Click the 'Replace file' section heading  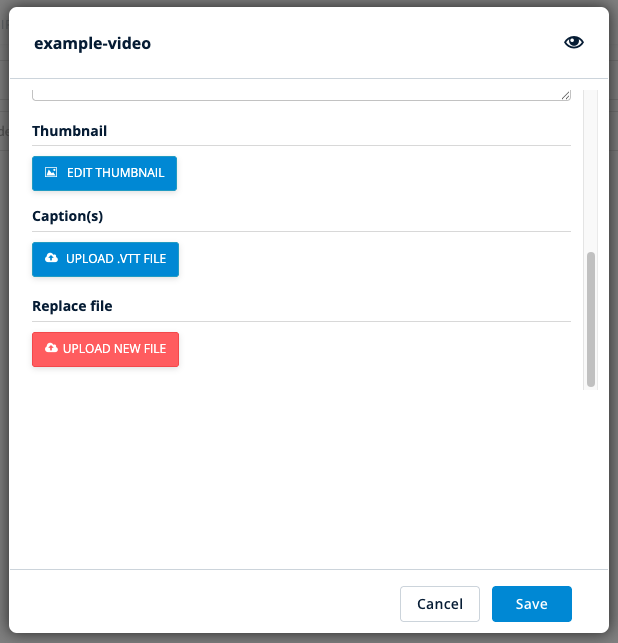(72, 306)
